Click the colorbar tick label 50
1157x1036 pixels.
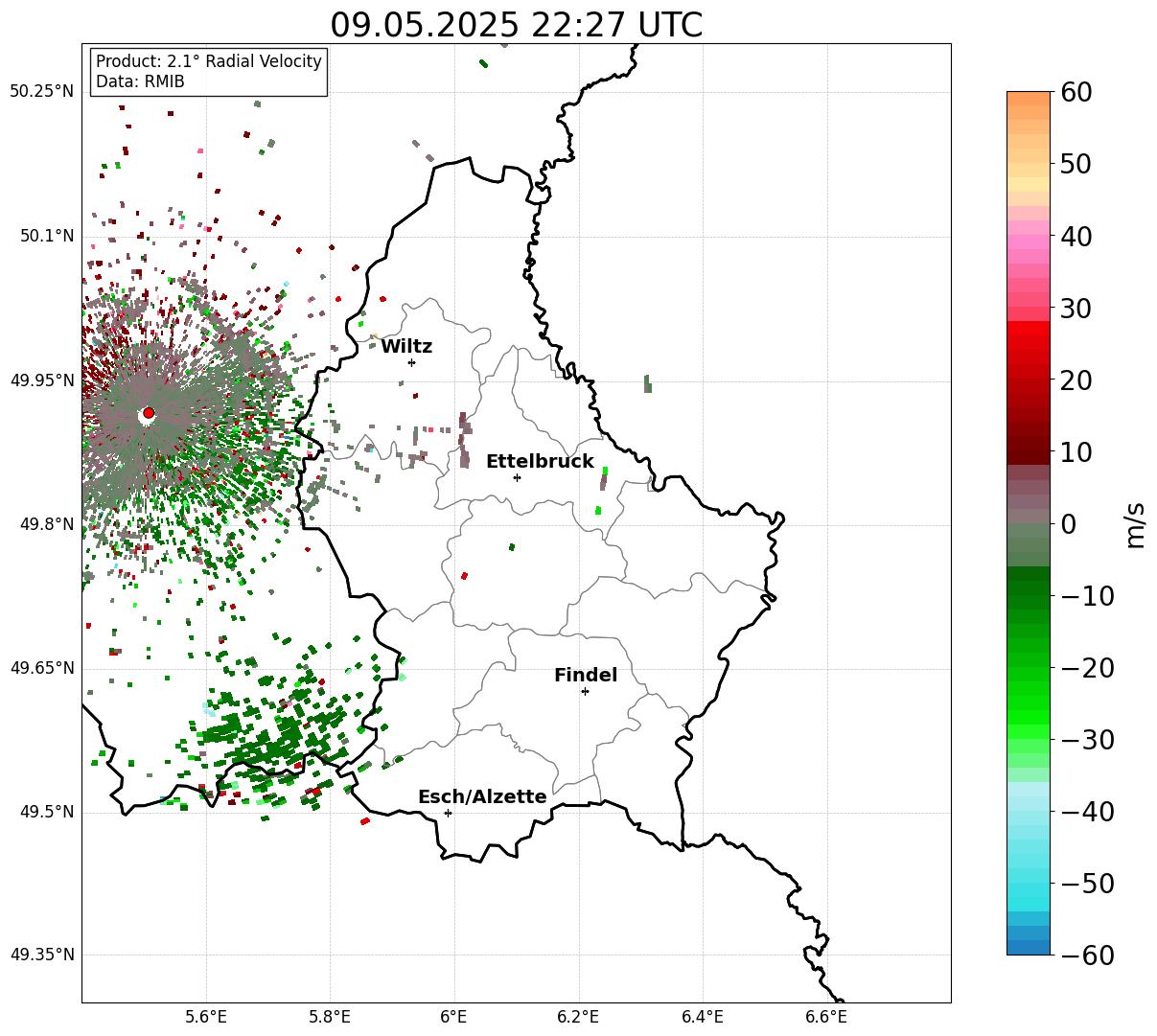pos(1076,165)
